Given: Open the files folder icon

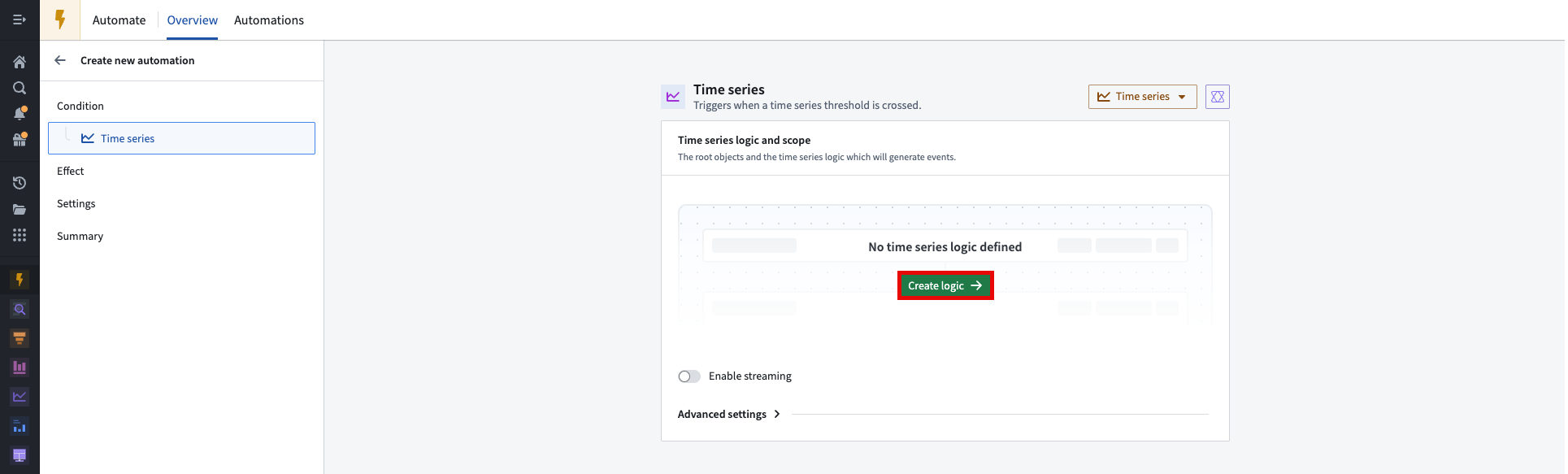Looking at the screenshot, I should point(20,209).
